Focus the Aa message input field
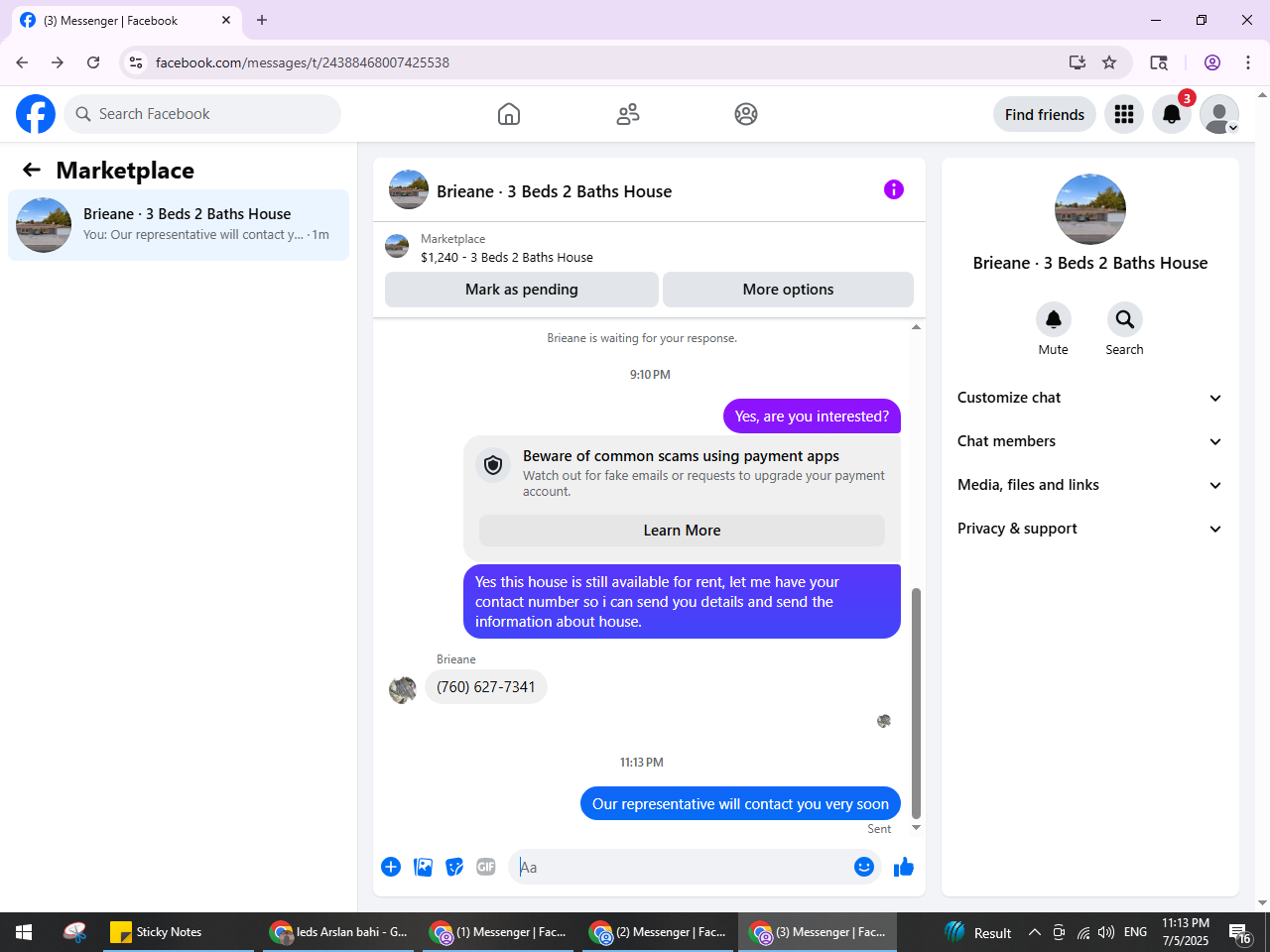 point(681,867)
